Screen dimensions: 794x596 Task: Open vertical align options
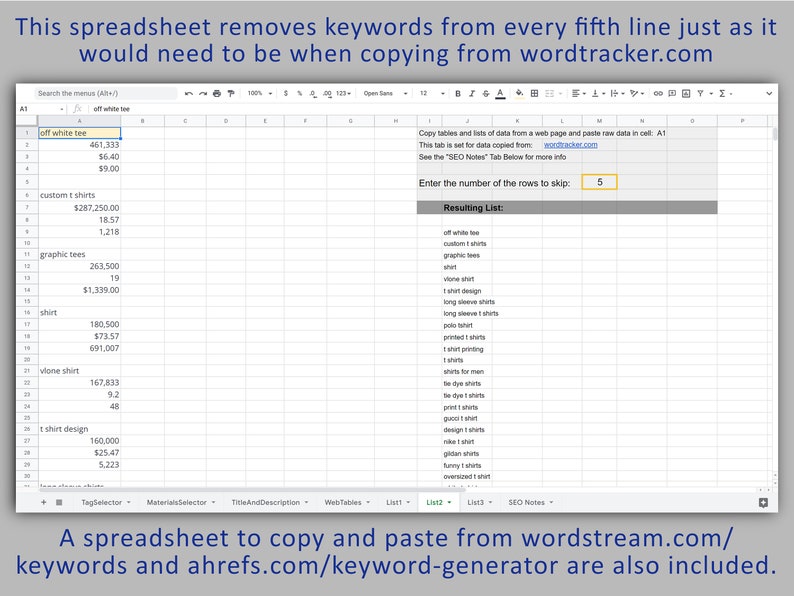coord(598,93)
